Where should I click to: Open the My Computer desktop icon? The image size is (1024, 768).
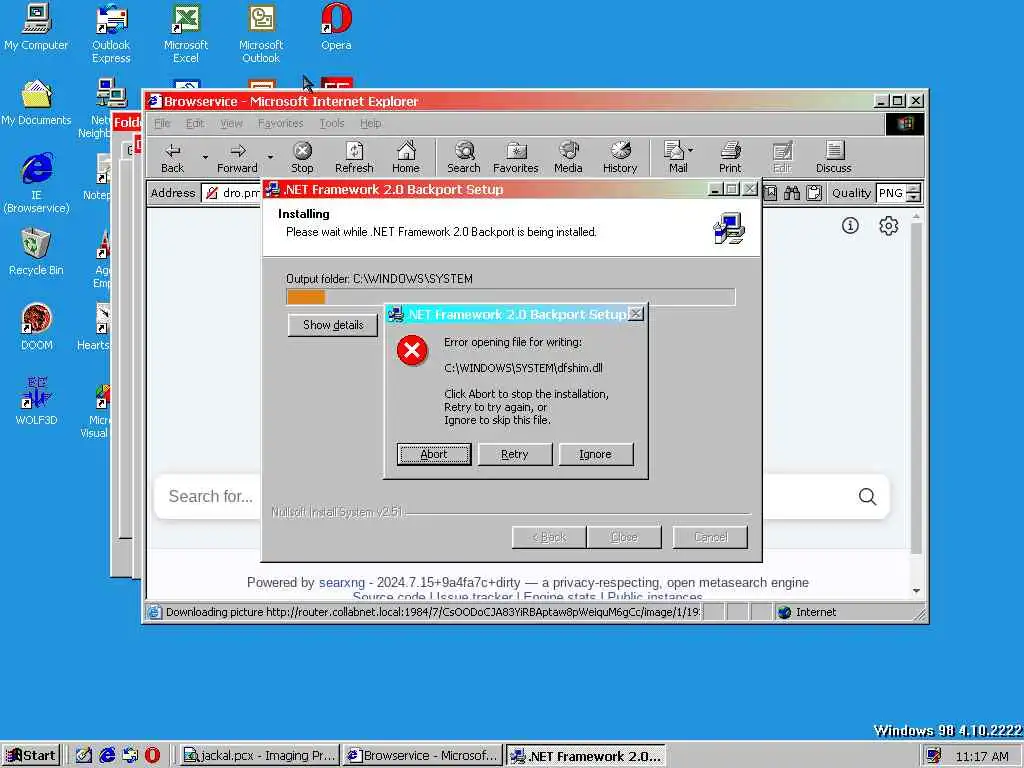pos(36,27)
